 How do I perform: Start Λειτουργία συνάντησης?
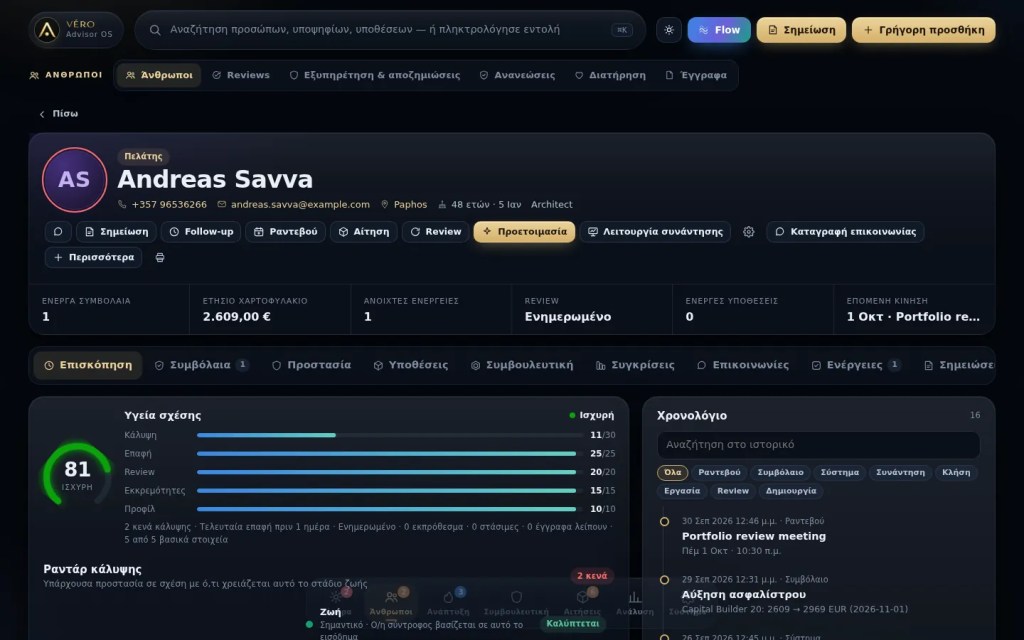coord(656,232)
